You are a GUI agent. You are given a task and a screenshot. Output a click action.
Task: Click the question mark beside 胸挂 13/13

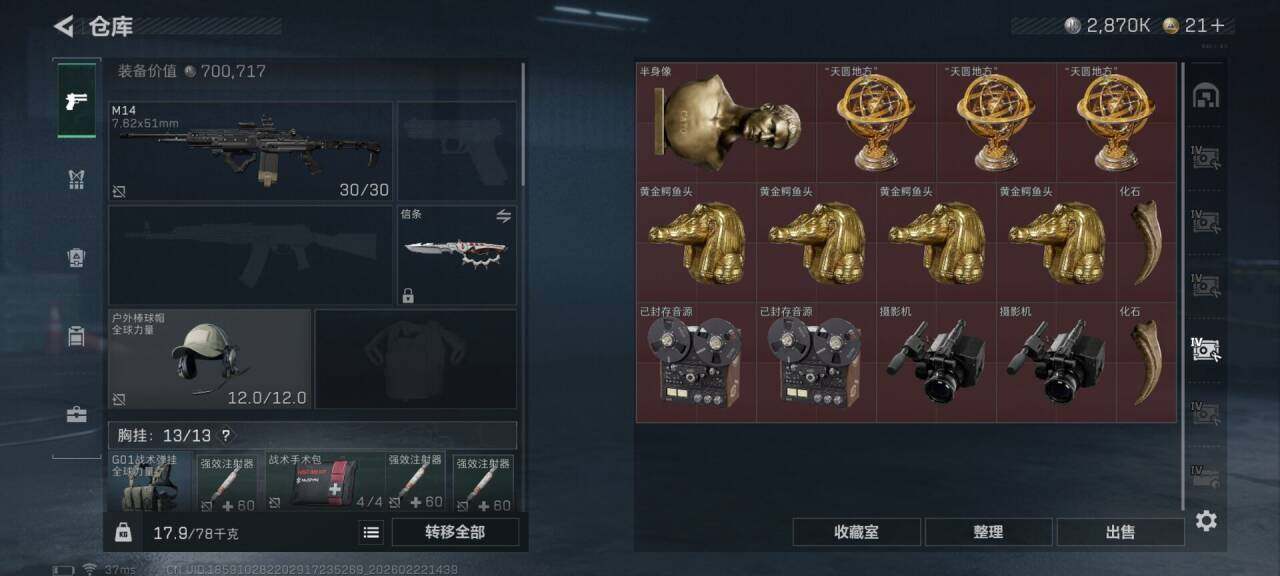click(225, 436)
